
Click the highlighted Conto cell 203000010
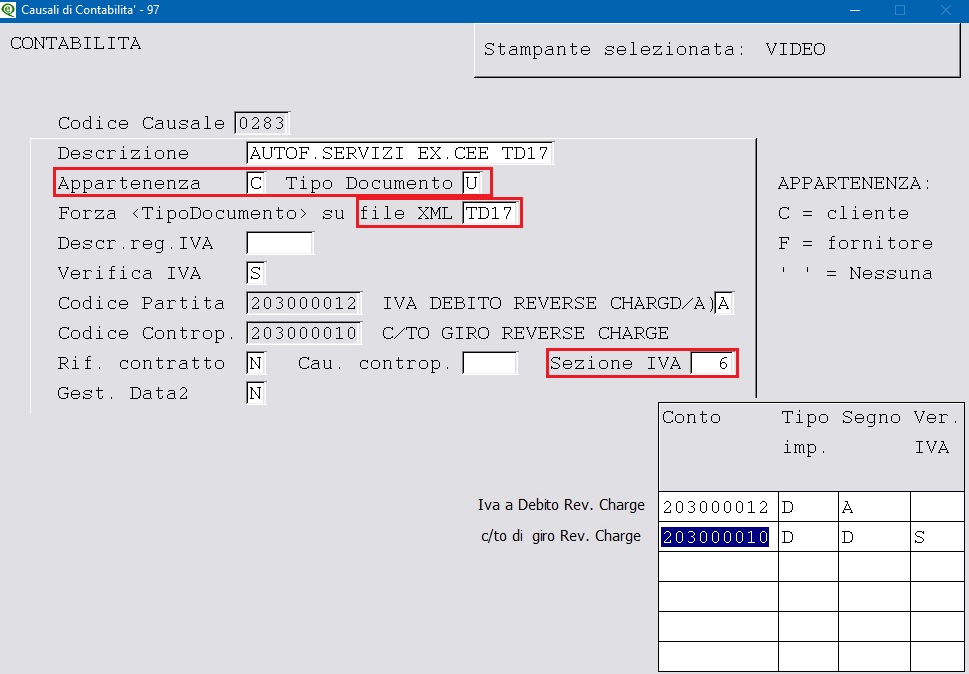point(715,537)
